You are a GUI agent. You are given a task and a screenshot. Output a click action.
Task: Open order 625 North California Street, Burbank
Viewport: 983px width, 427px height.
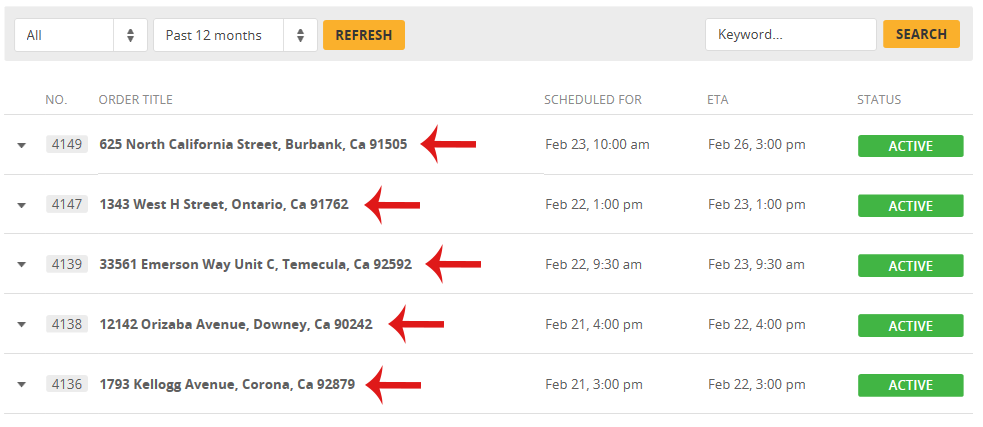(x=253, y=144)
